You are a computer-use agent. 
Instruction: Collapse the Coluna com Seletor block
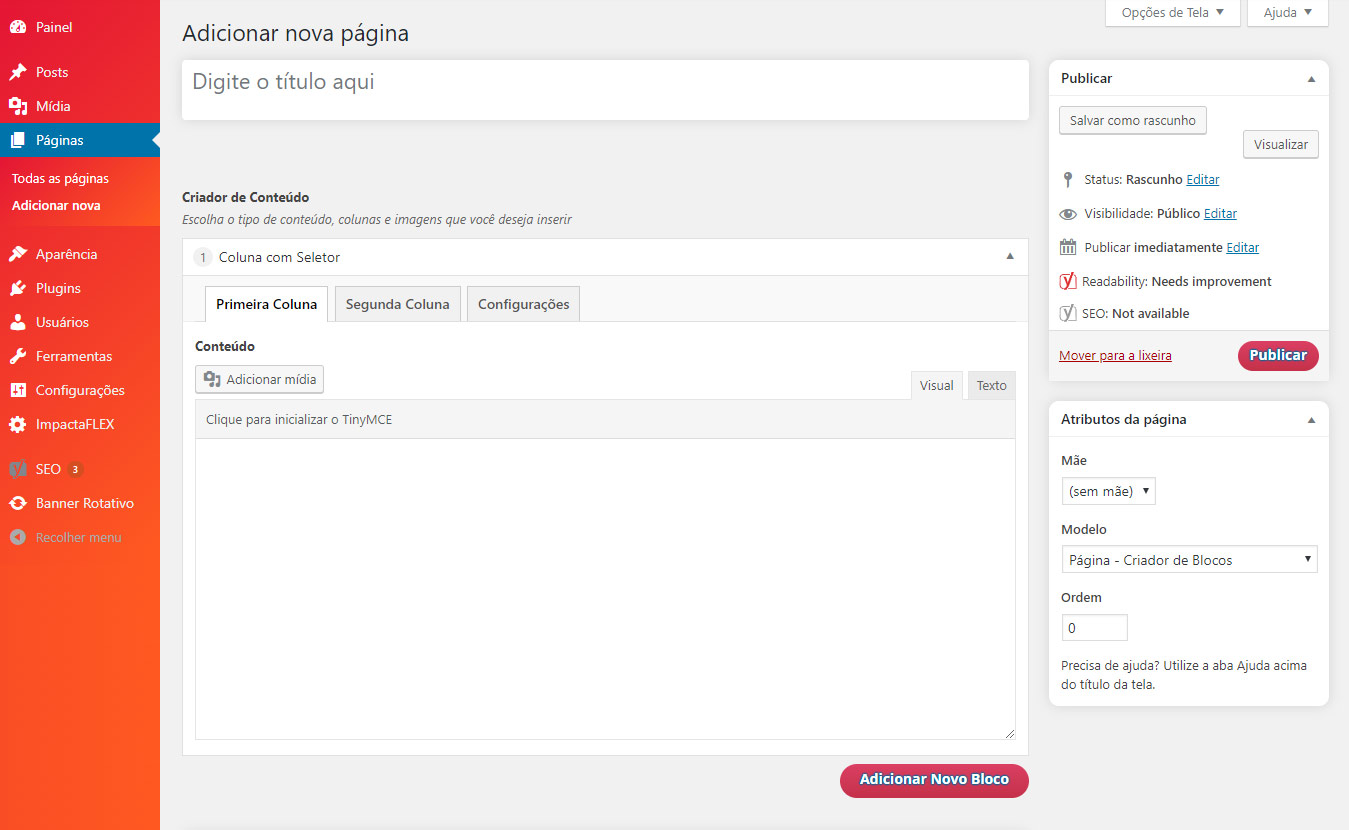1010,257
